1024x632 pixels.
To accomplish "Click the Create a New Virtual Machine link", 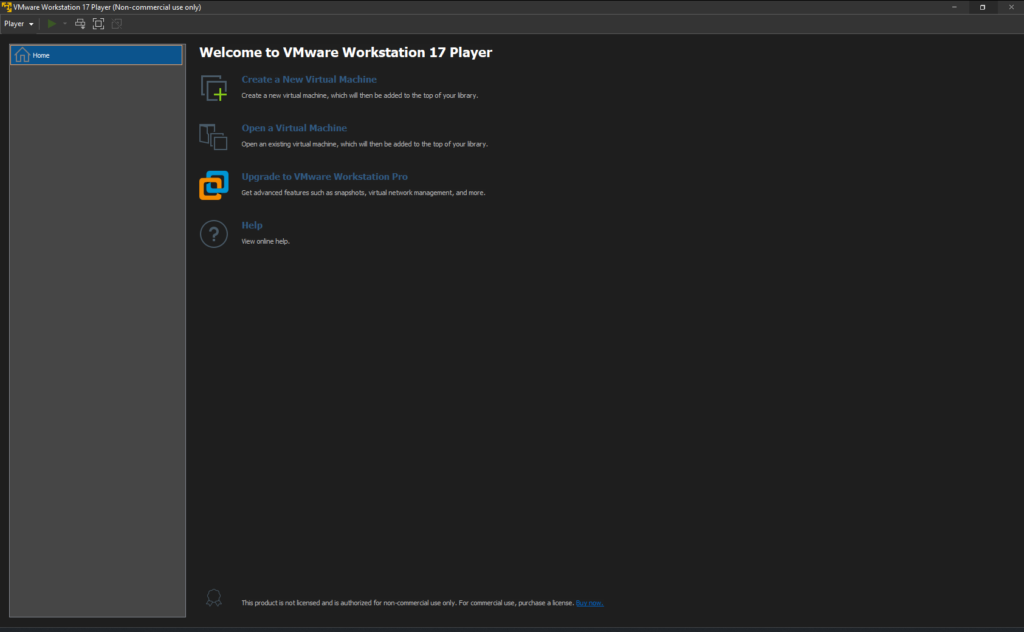I will click(x=309, y=79).
